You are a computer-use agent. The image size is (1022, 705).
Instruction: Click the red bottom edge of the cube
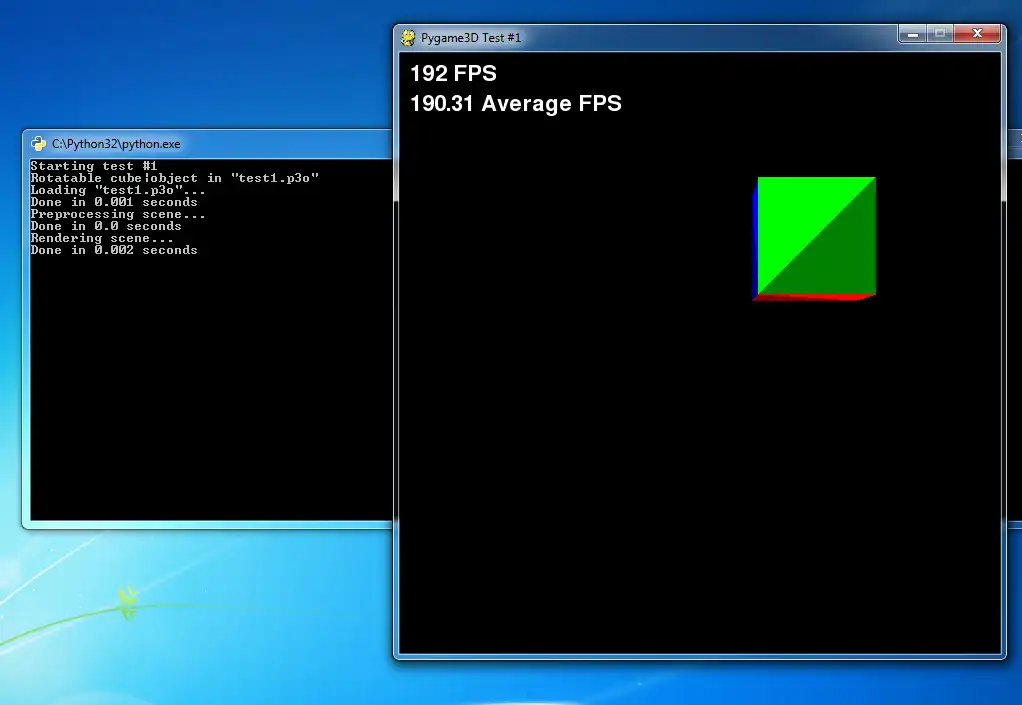click(815, 297)
